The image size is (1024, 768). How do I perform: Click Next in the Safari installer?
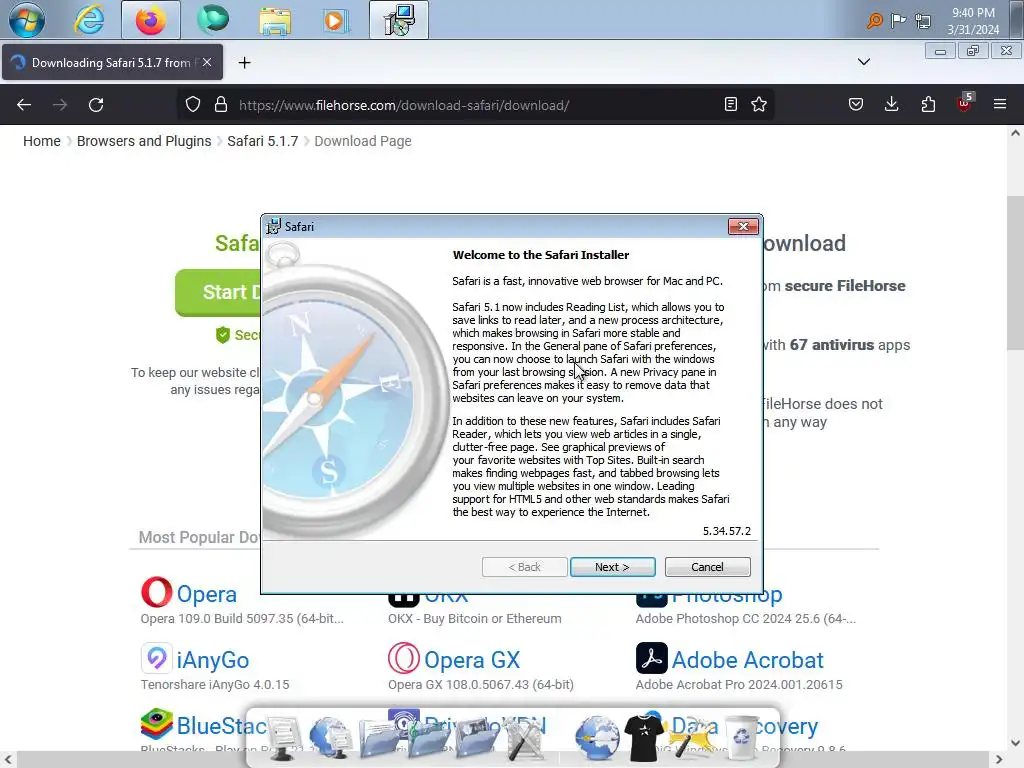[612, 567]
